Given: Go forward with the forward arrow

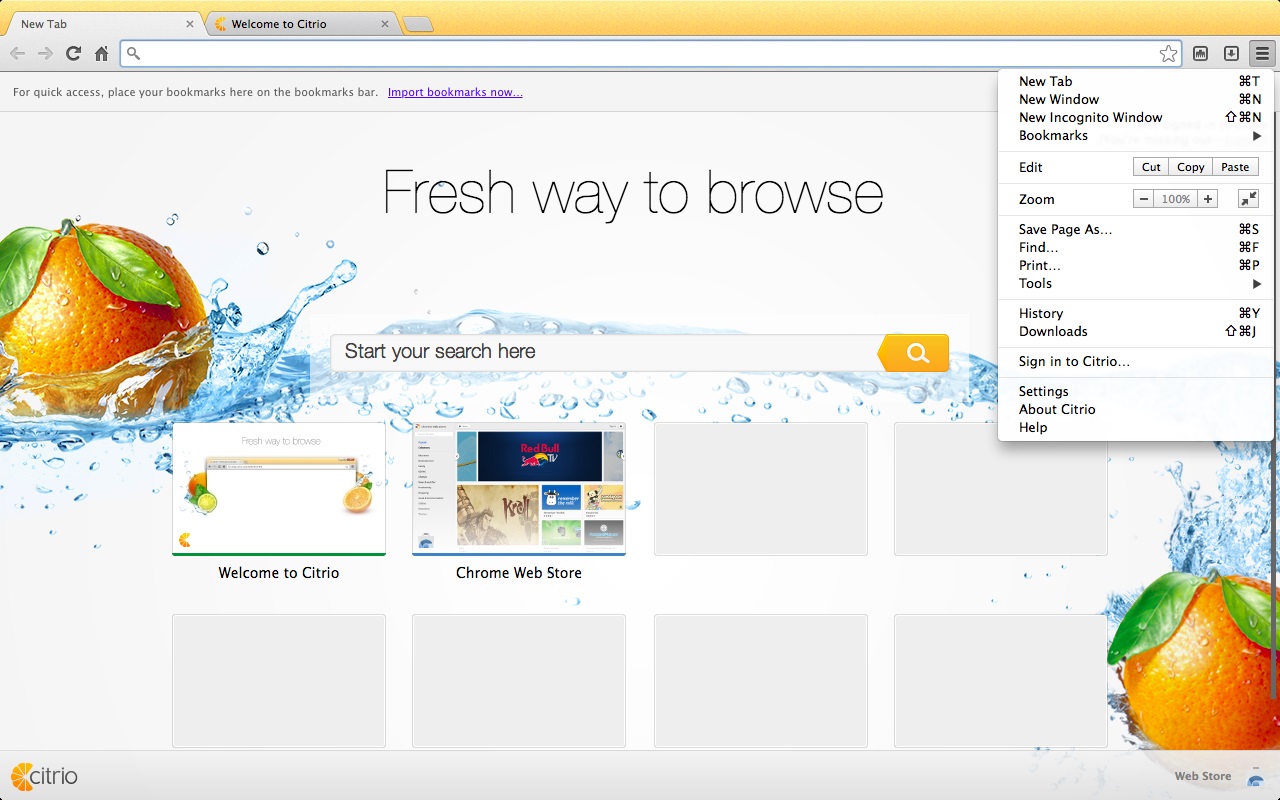Looking at the screenshot, I should tap(45, 54).
